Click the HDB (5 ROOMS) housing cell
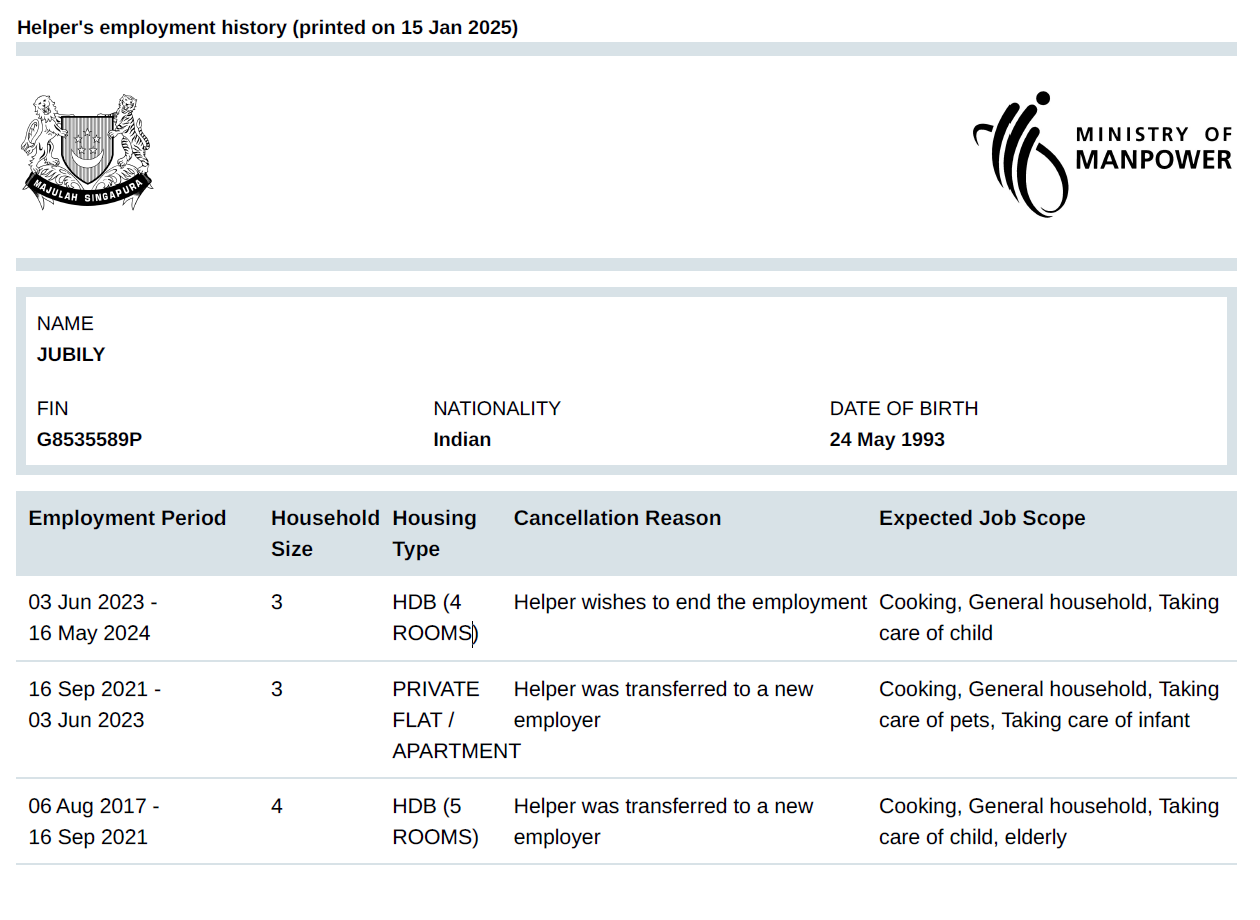This screenshot has height=920, width=1260. pyautogui.click(x=435, y=822)
